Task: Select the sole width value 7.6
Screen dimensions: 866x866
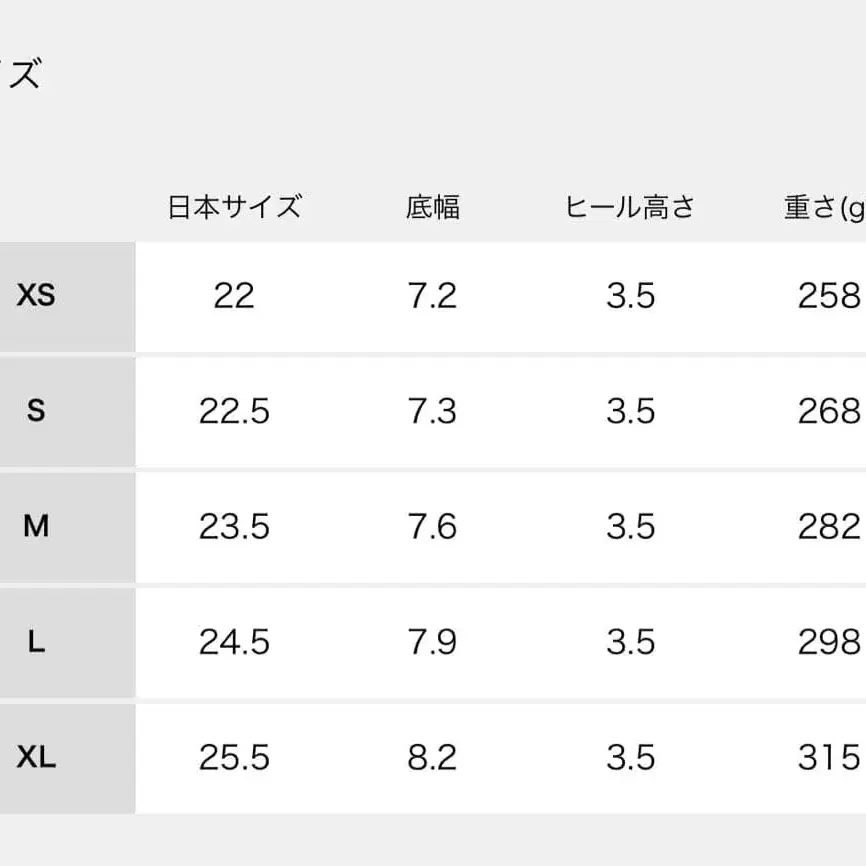Action: [x=432, y=527]
